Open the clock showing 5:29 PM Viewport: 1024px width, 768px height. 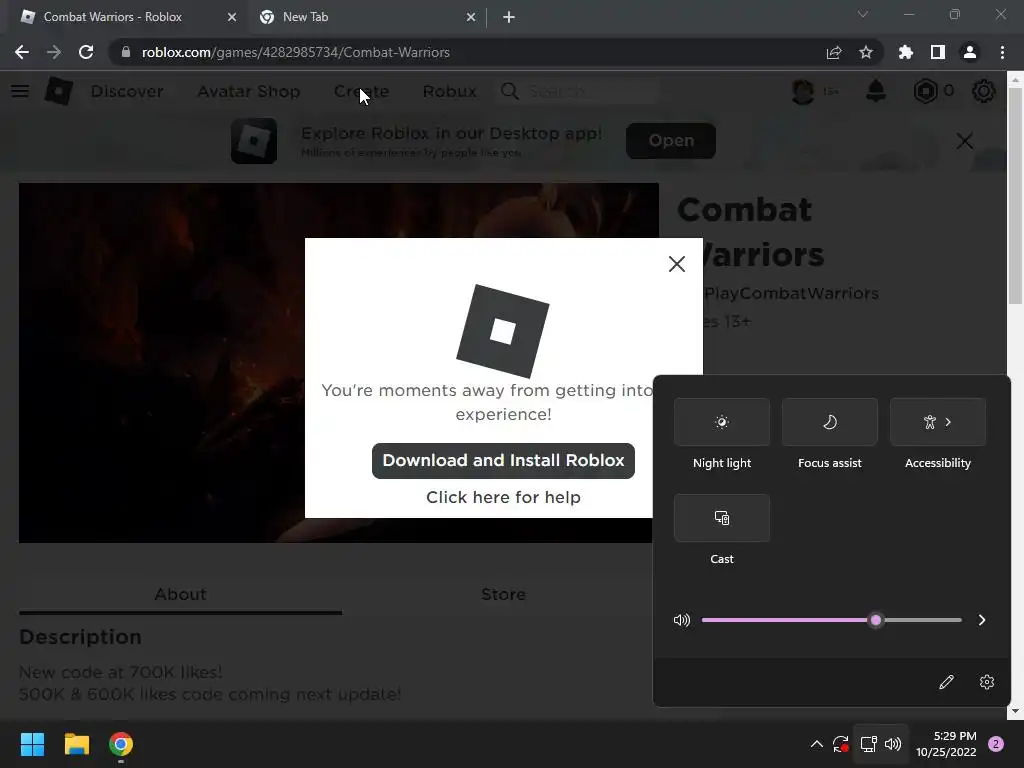(946, 744)
